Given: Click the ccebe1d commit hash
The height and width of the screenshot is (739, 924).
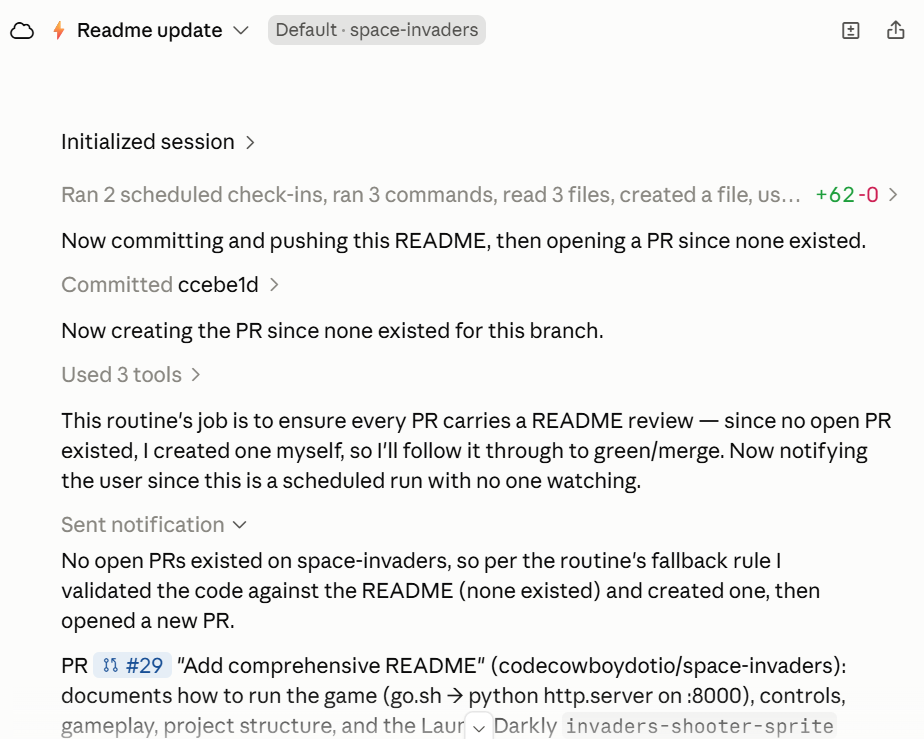Looking at the screenshot, I should (x=218, y=285).
